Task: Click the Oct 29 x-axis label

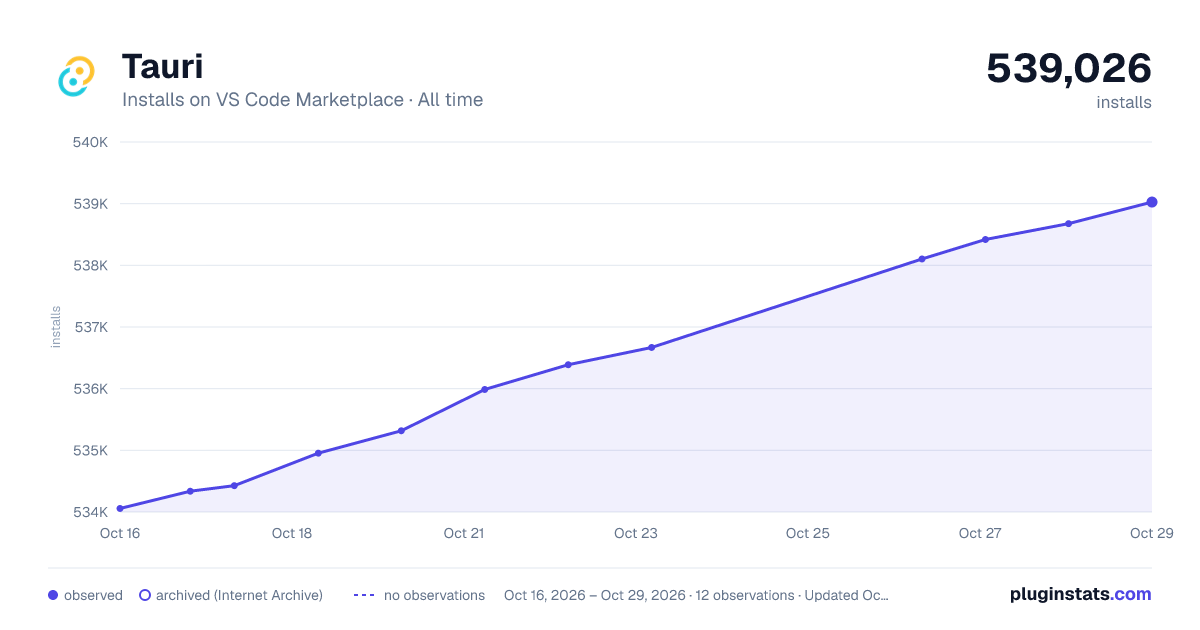Action: (x=1150, y=533)
